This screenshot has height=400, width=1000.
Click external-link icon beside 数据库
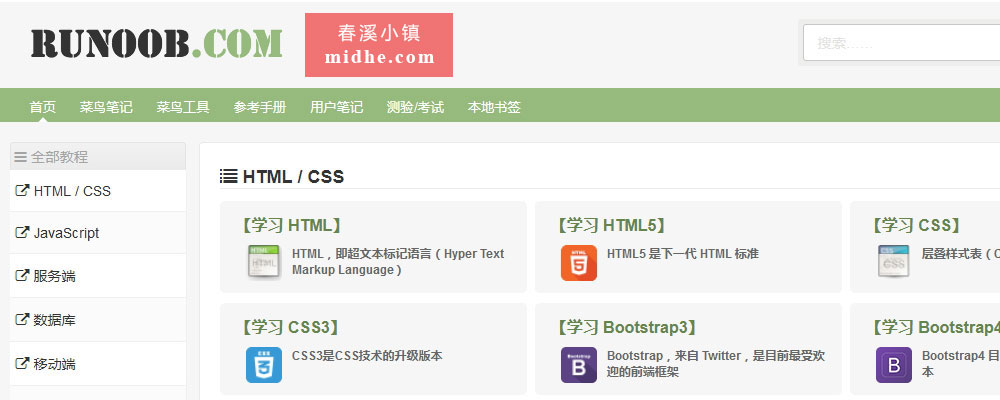[22, 319]
